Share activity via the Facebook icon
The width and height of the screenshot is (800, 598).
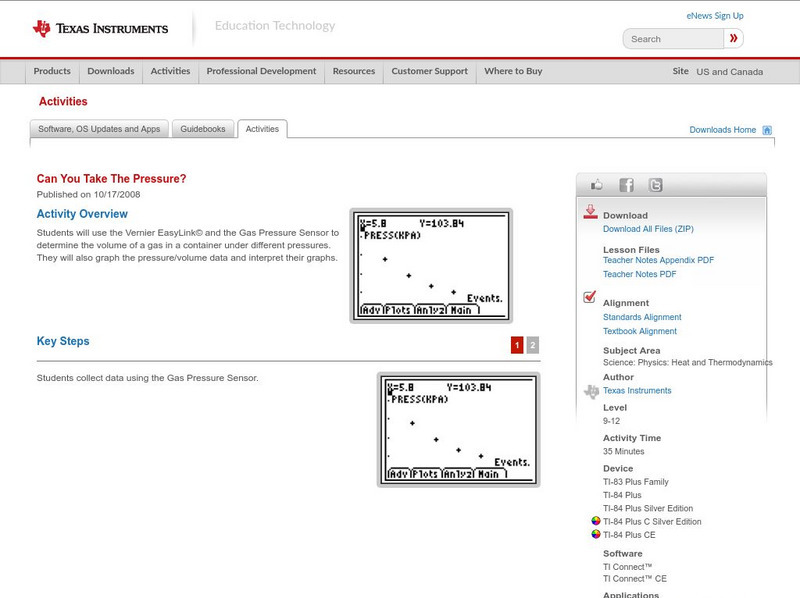626,185
